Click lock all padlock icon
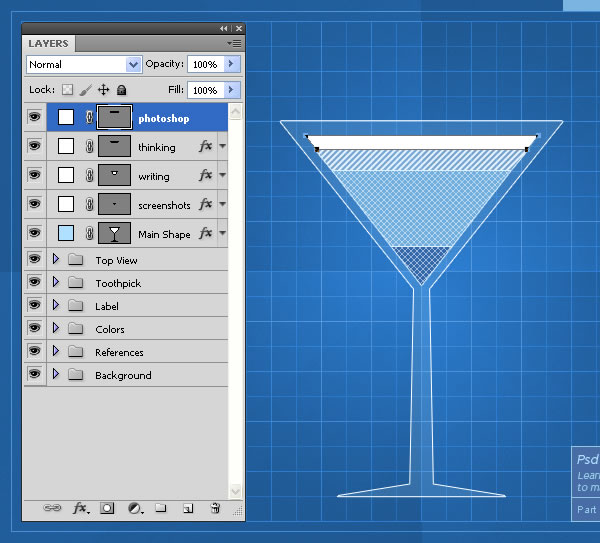 click(x=121, y=90)
